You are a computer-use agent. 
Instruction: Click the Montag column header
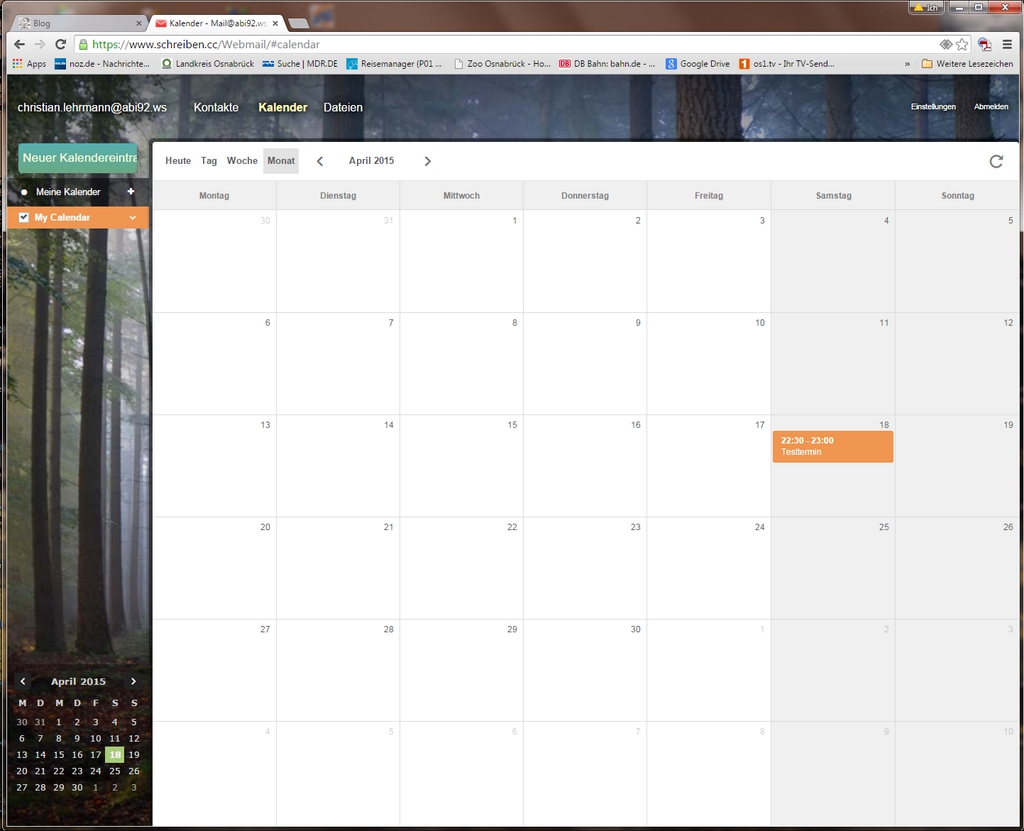pos(214,195)
